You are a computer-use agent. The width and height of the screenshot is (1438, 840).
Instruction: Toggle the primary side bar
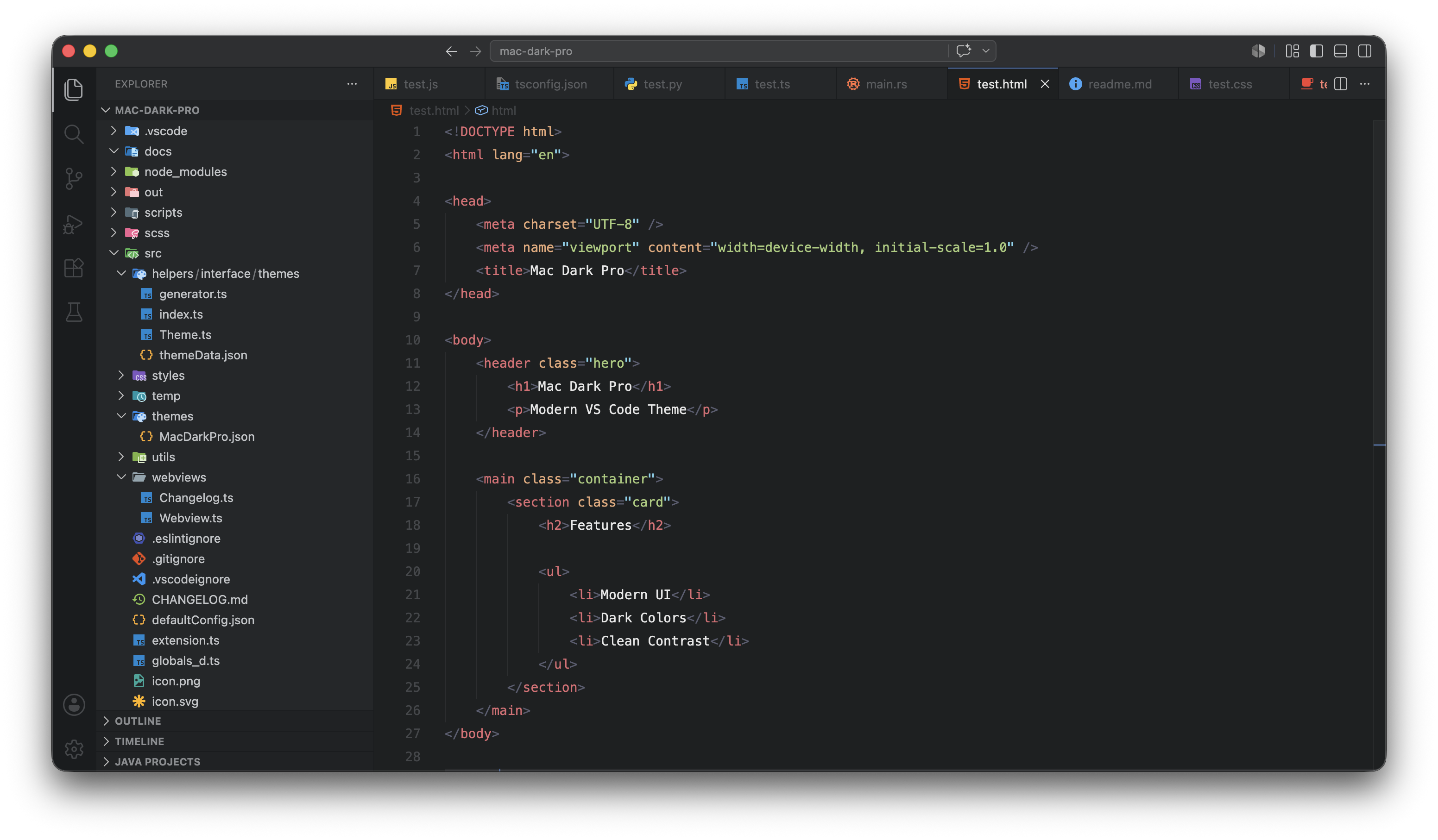1317,51
